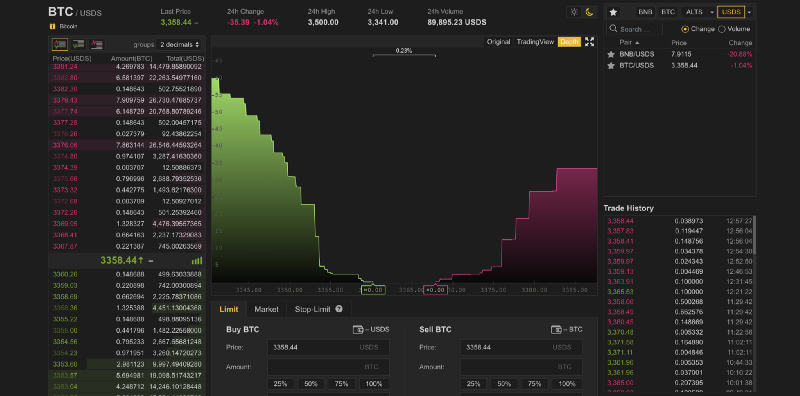Click the wallet icon next to USDS
Screen dimensions: 800x396
click(x=358, y=330)
